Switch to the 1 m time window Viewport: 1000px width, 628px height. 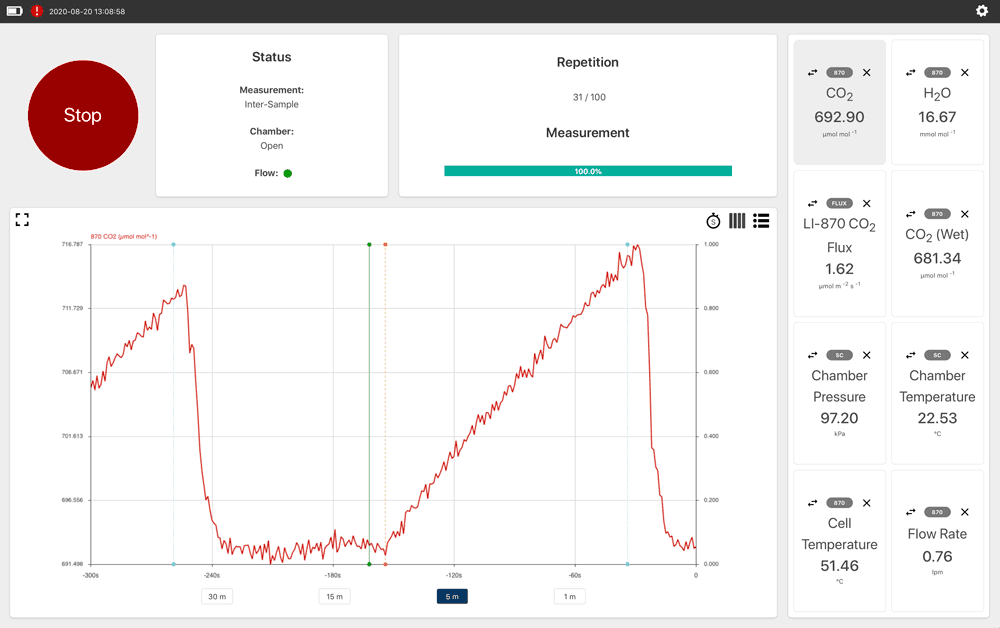tap(569, 596)
